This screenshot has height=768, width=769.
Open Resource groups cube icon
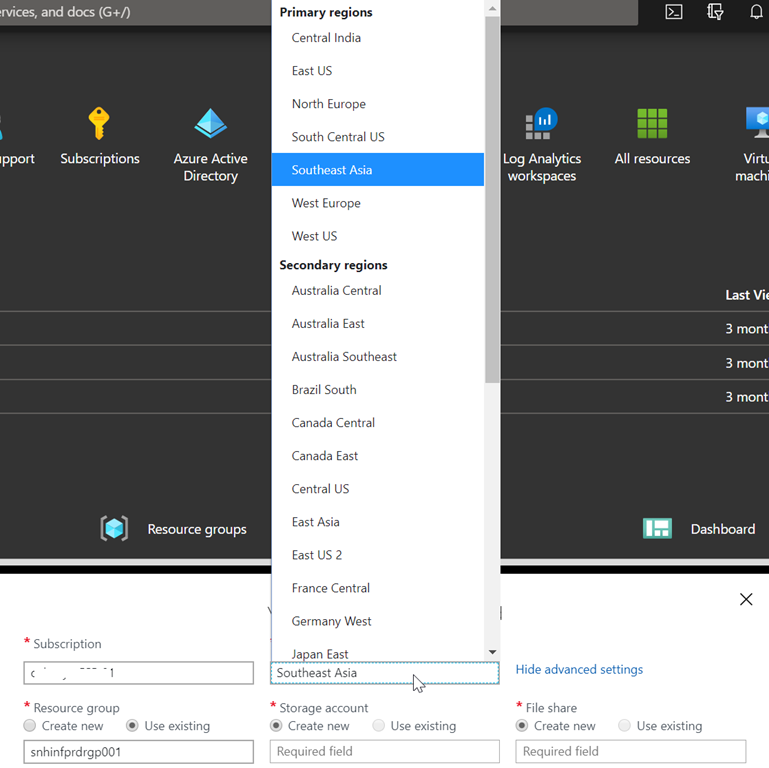tap(114, 528)
